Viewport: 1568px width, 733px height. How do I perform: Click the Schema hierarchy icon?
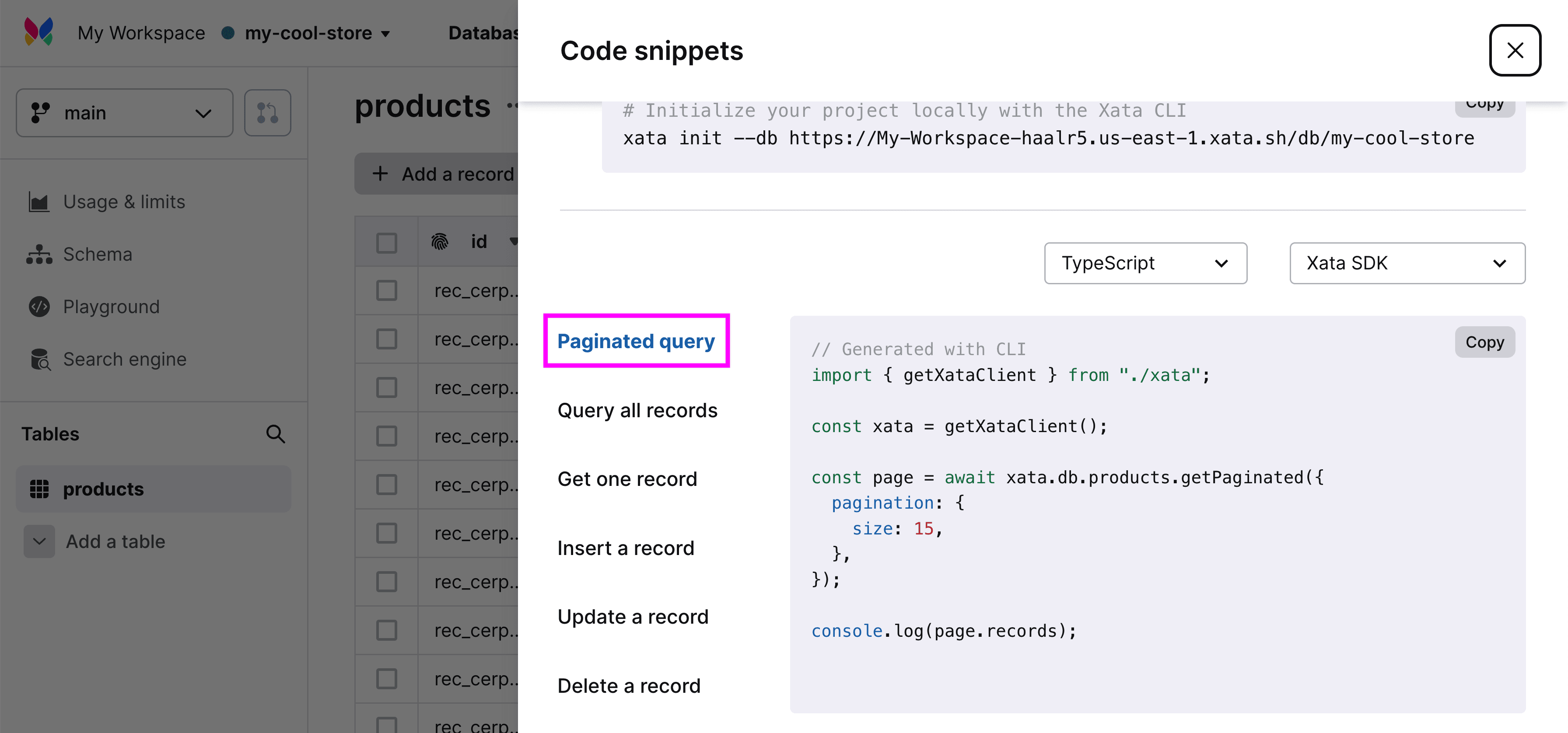(39, 254)
